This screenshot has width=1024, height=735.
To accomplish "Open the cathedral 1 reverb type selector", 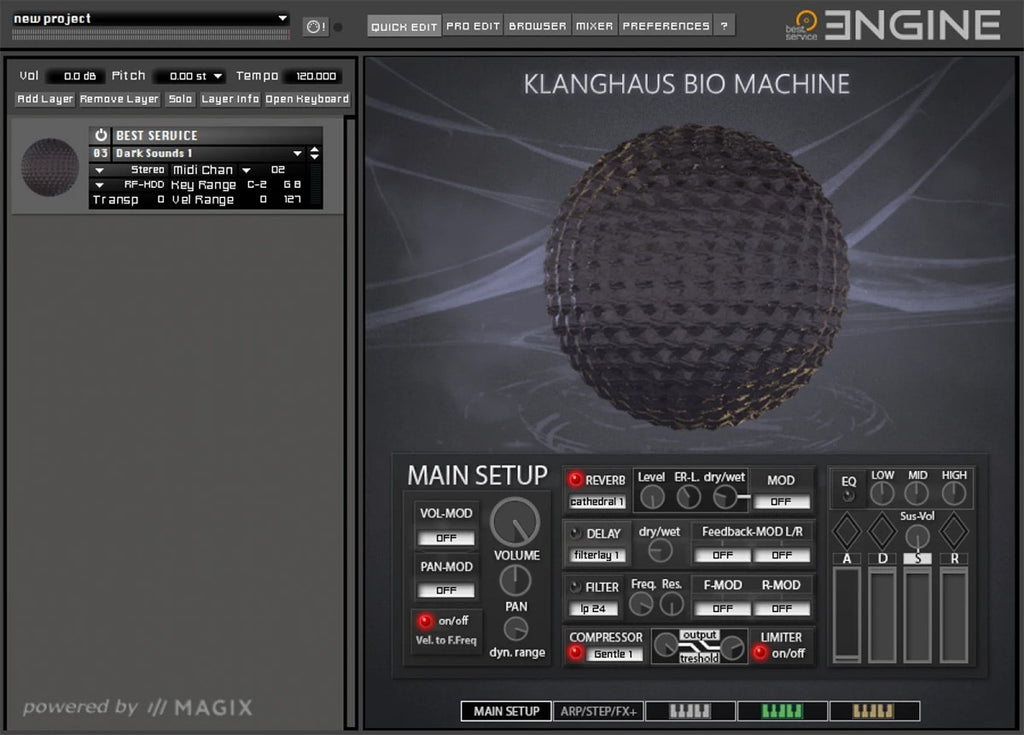I will point(597,502).
